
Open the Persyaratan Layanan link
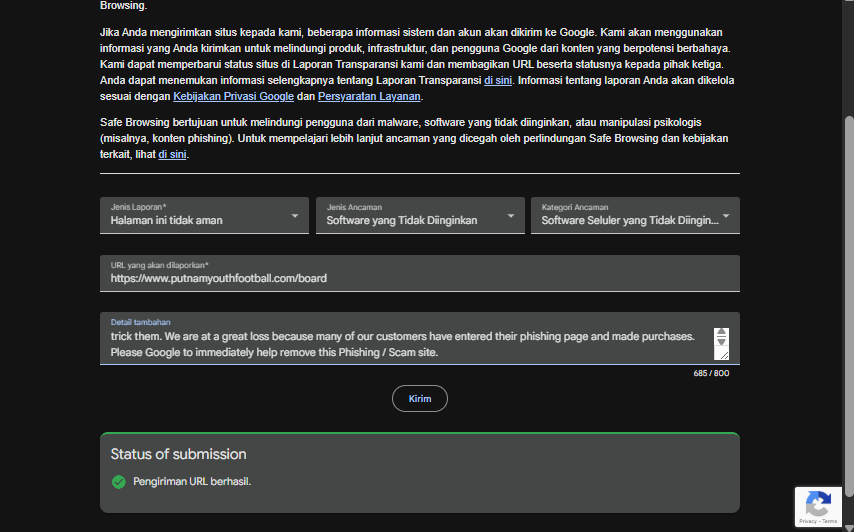[369, 96]
